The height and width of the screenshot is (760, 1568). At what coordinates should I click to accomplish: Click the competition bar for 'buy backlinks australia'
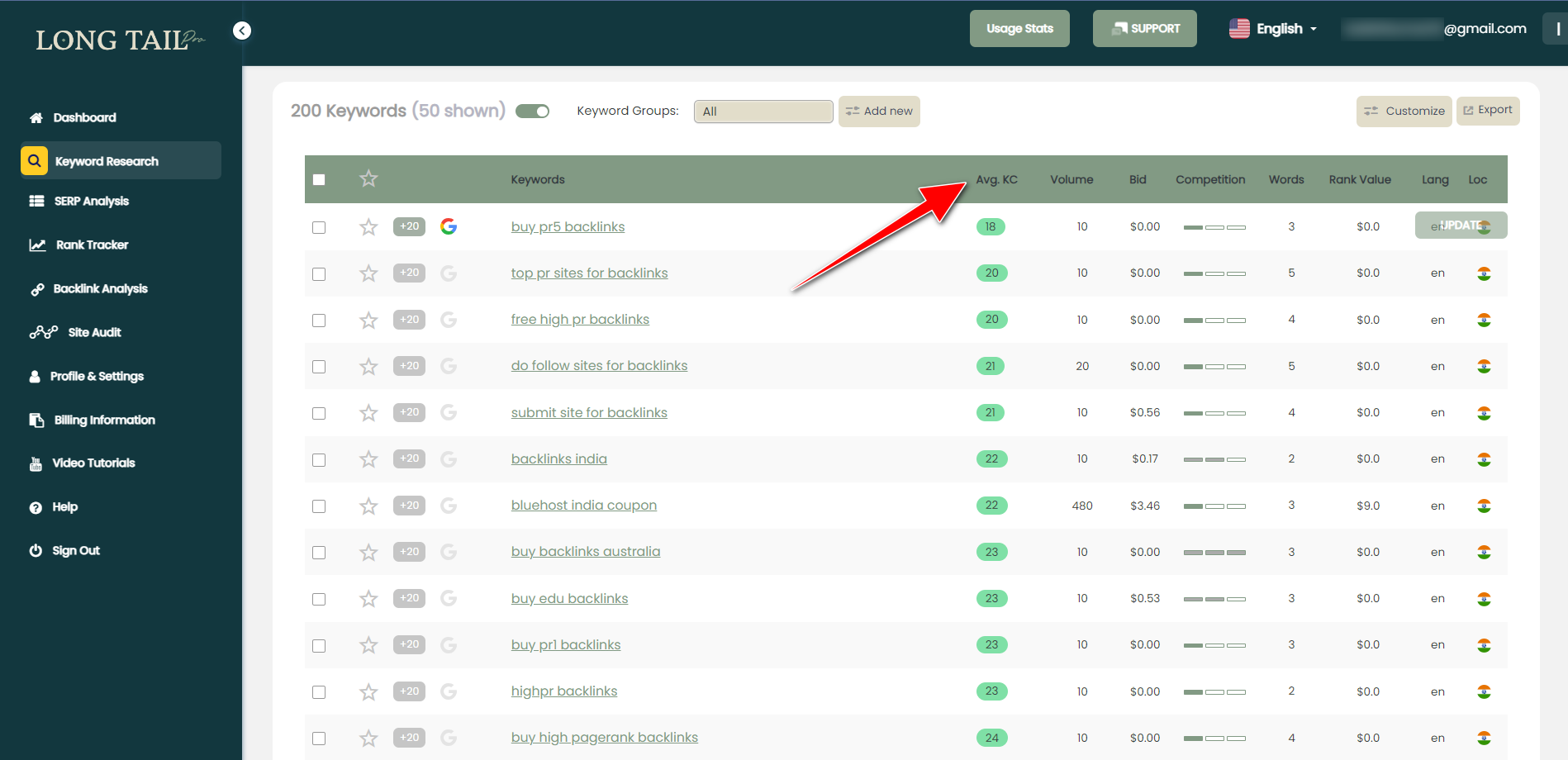1214,552
